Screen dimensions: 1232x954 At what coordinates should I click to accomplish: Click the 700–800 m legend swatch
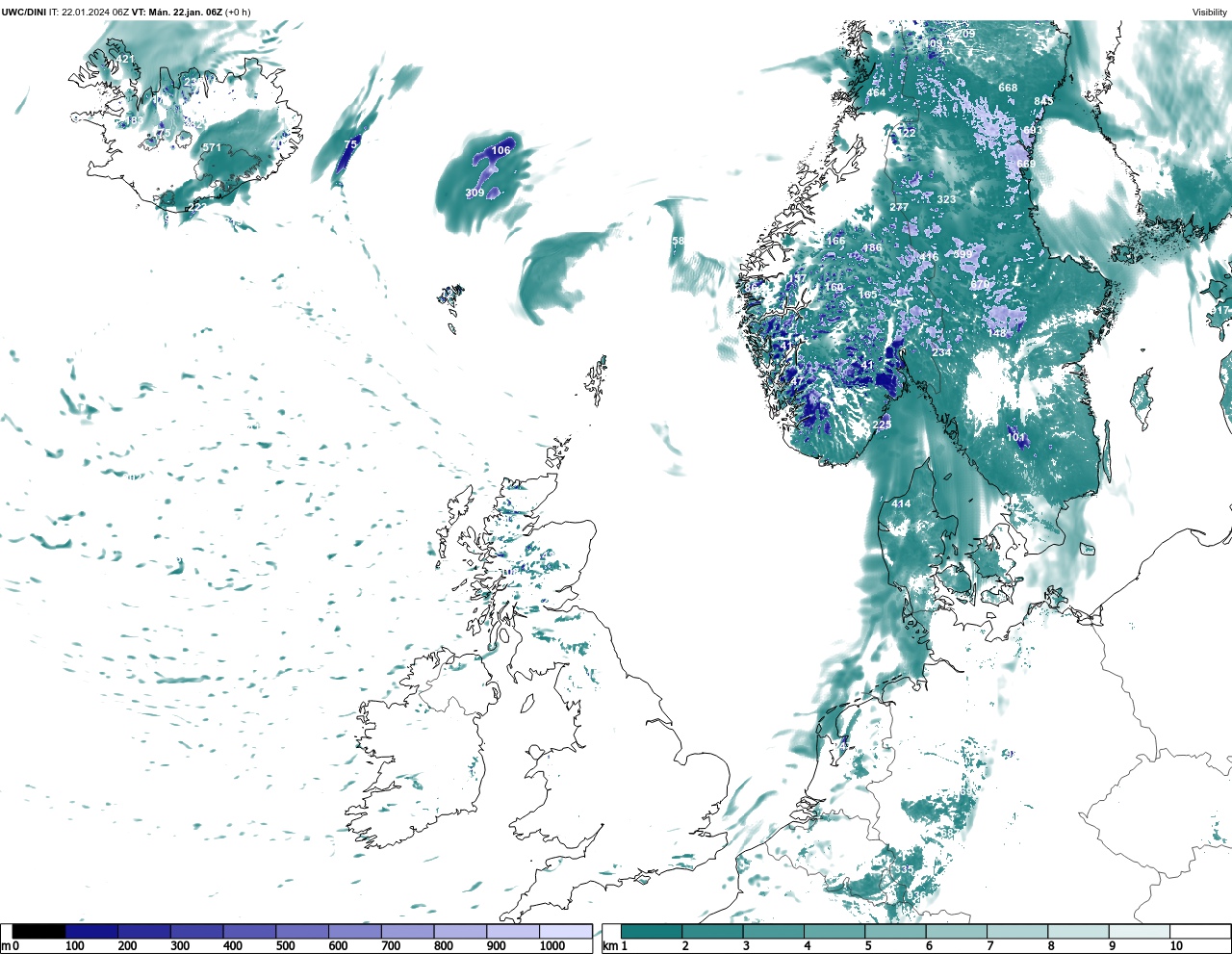407,932
